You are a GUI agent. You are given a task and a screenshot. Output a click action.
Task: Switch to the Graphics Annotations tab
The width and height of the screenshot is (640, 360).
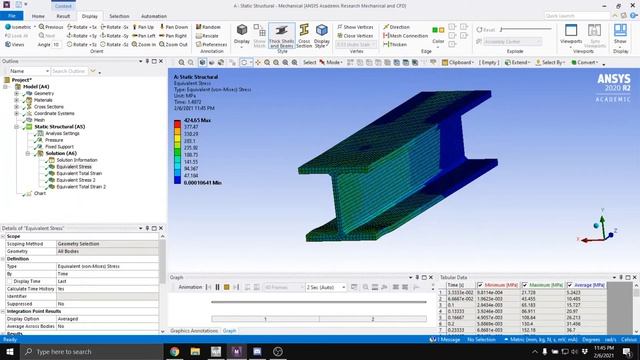point(194,331)
